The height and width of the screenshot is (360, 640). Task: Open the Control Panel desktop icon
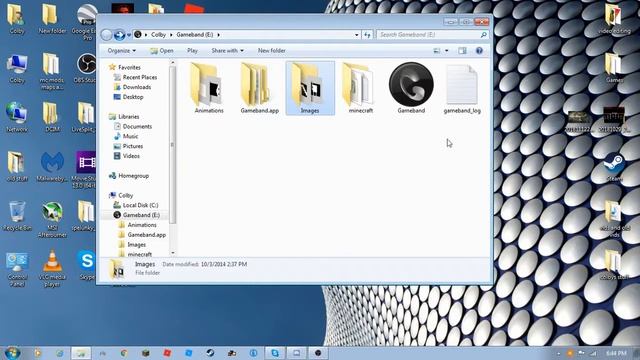point(17,268)
